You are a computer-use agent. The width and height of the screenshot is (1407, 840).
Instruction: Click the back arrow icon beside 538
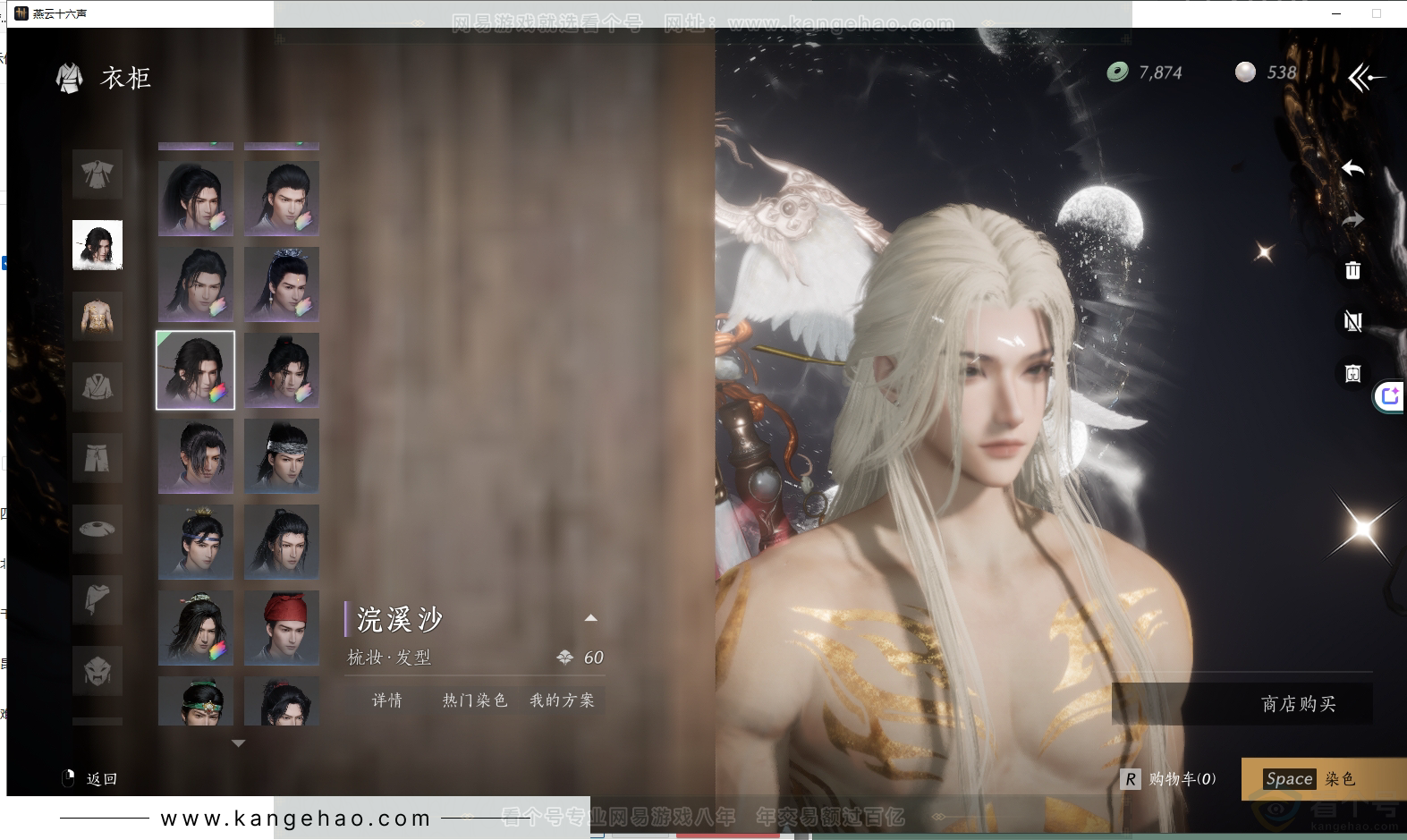point(1365,78)
